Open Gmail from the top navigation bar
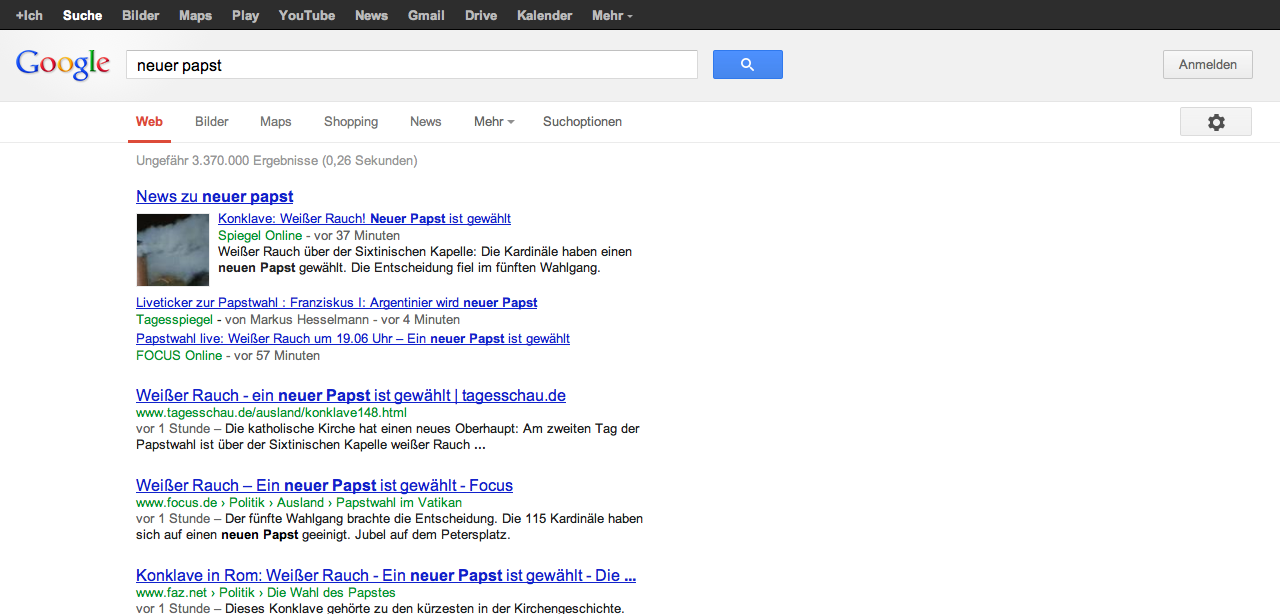Image resolution: width=1280 pixels, height=614 pixels. 426,15
